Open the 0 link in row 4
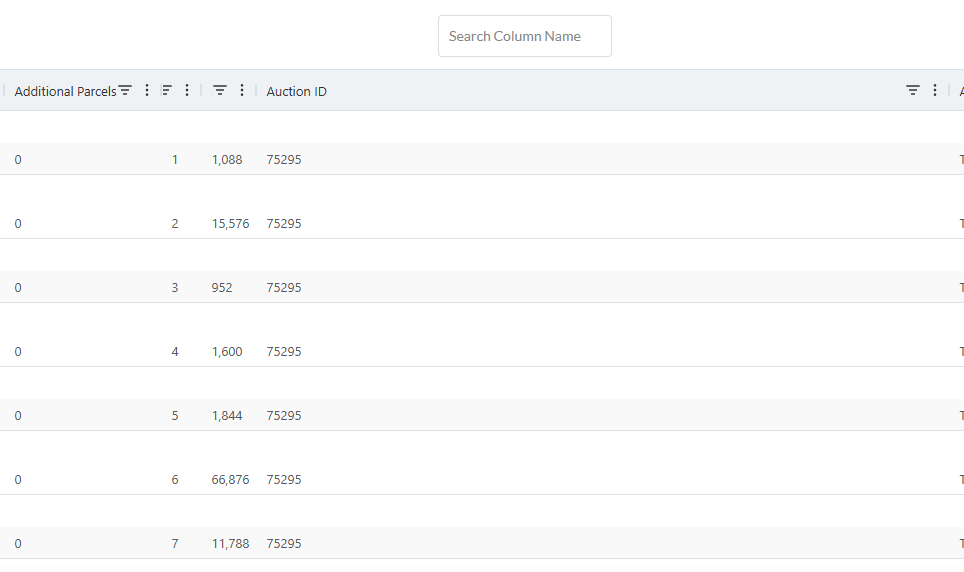 point(18,351)
